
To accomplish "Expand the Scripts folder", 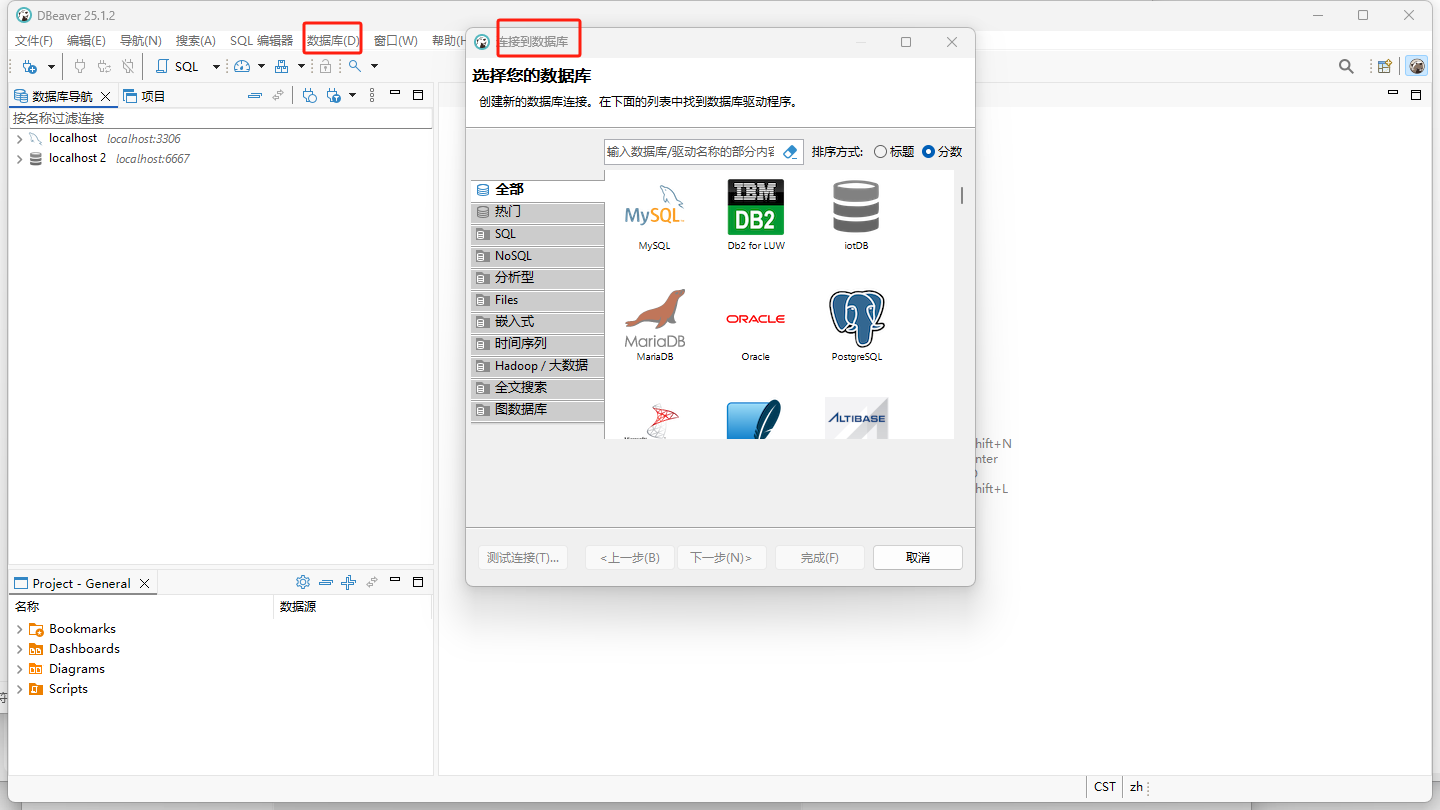I will [20, 689].
